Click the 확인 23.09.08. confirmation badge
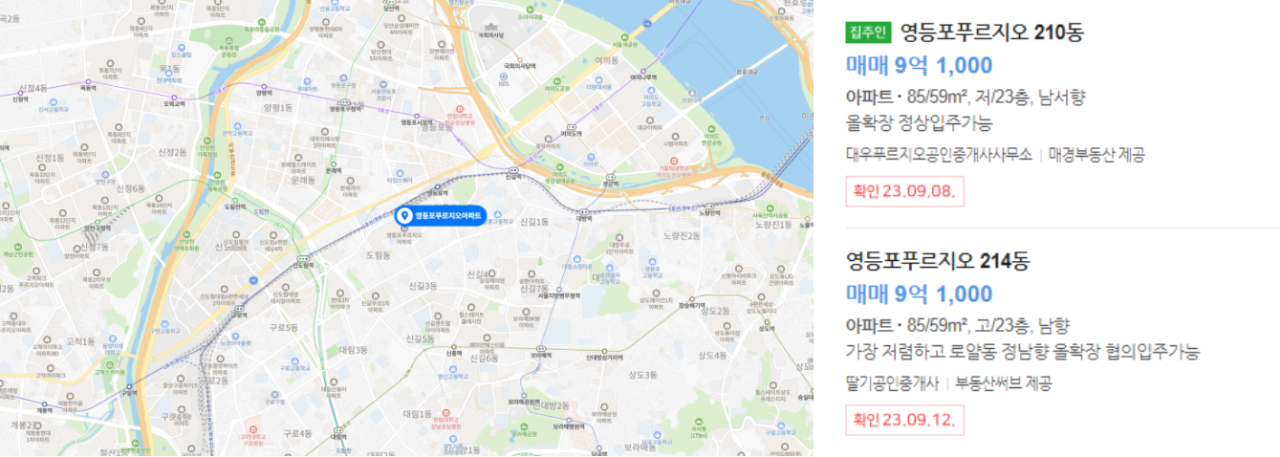The width and height of the screenshot is (1280, 457). point(905,190)
